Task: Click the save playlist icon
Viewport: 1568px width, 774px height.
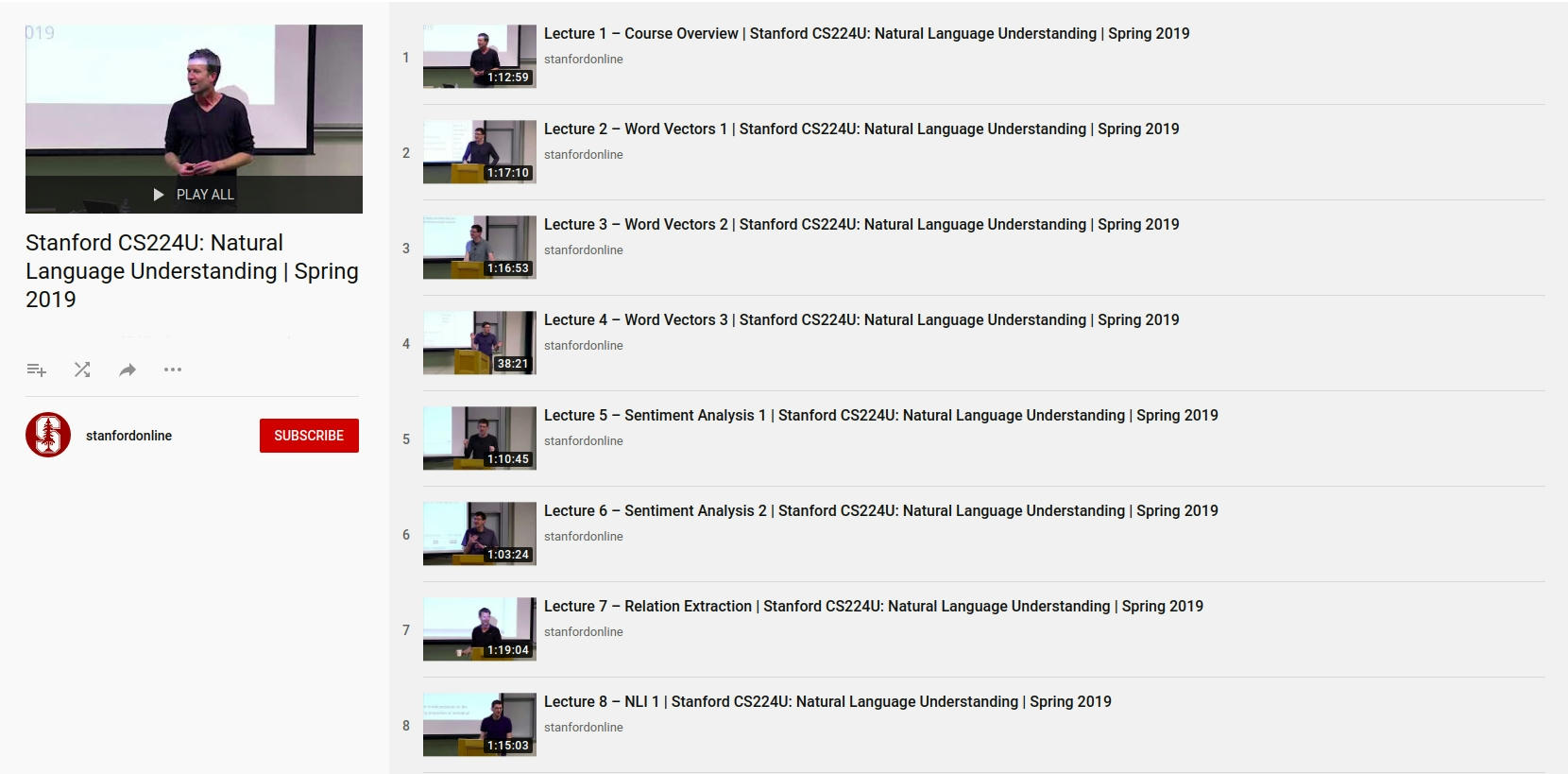Action: [37, 370]
